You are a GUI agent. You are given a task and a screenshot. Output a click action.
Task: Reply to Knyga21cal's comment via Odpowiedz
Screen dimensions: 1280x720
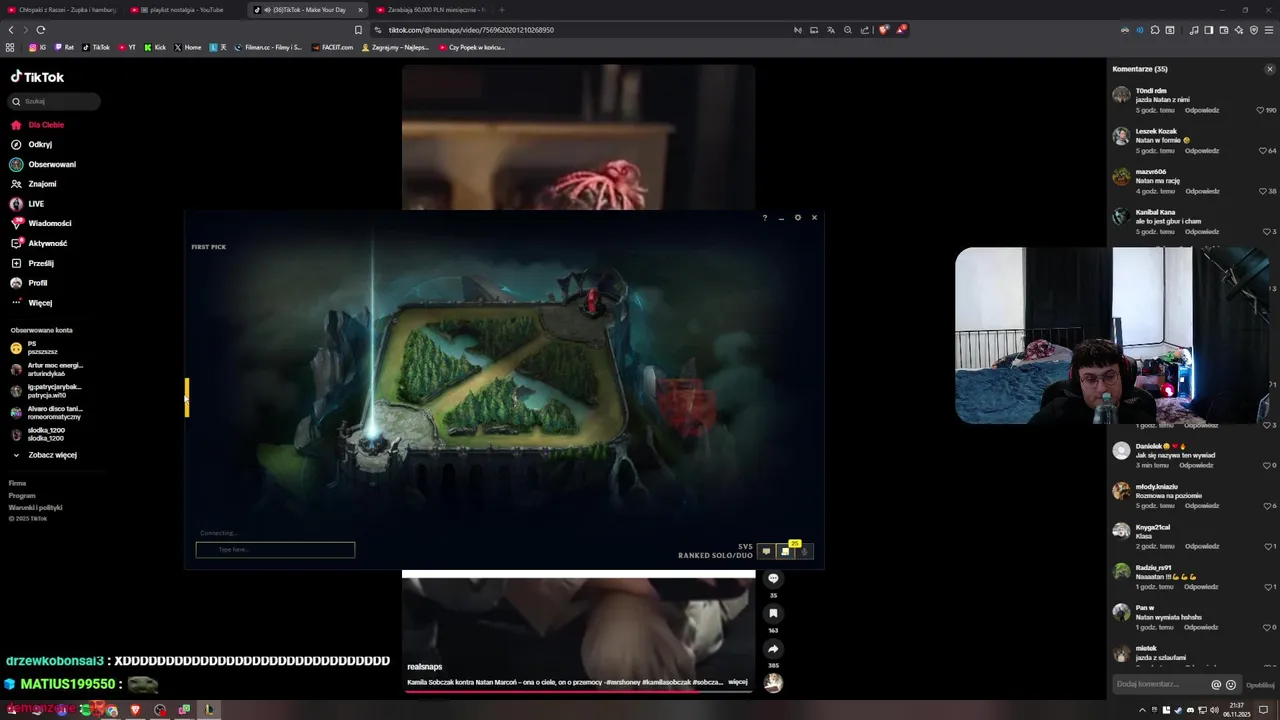tap(1202, 546)
